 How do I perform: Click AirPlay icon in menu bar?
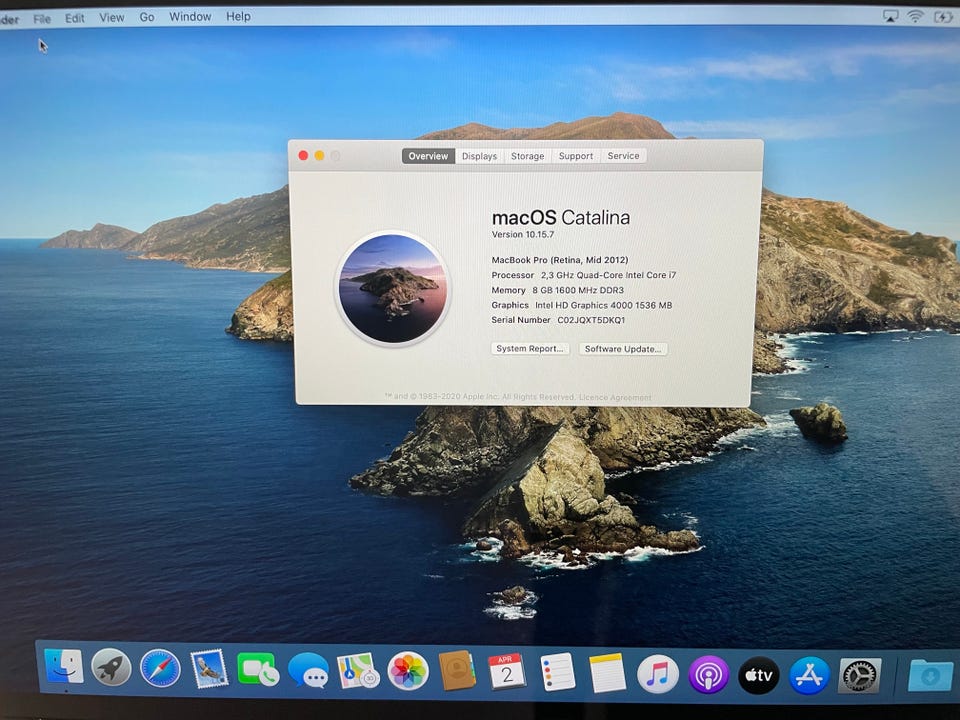pyautogui.click(x=890, y=16)
